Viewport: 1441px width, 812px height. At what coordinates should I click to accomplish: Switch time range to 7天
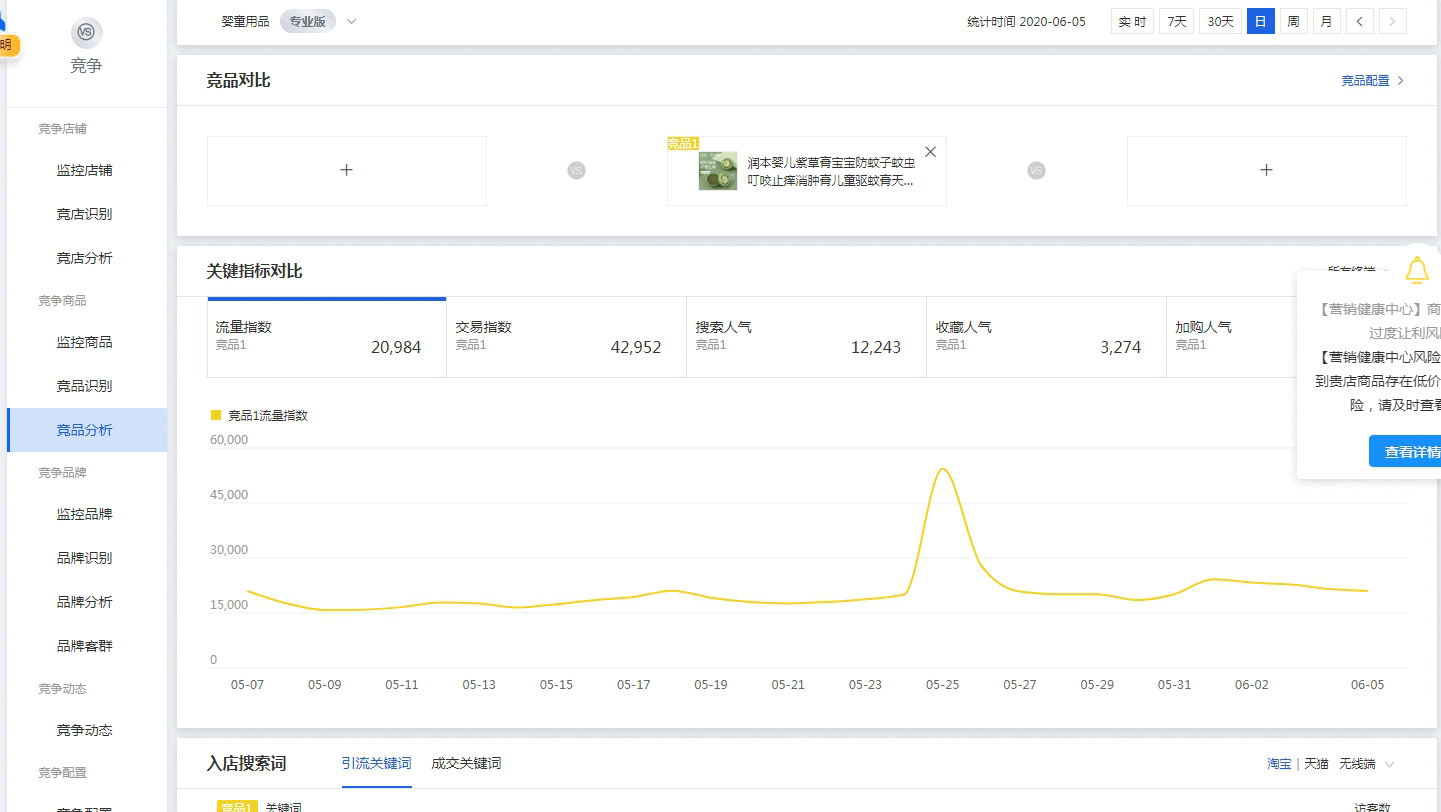pyautogui.click(x=1176, y=22)
